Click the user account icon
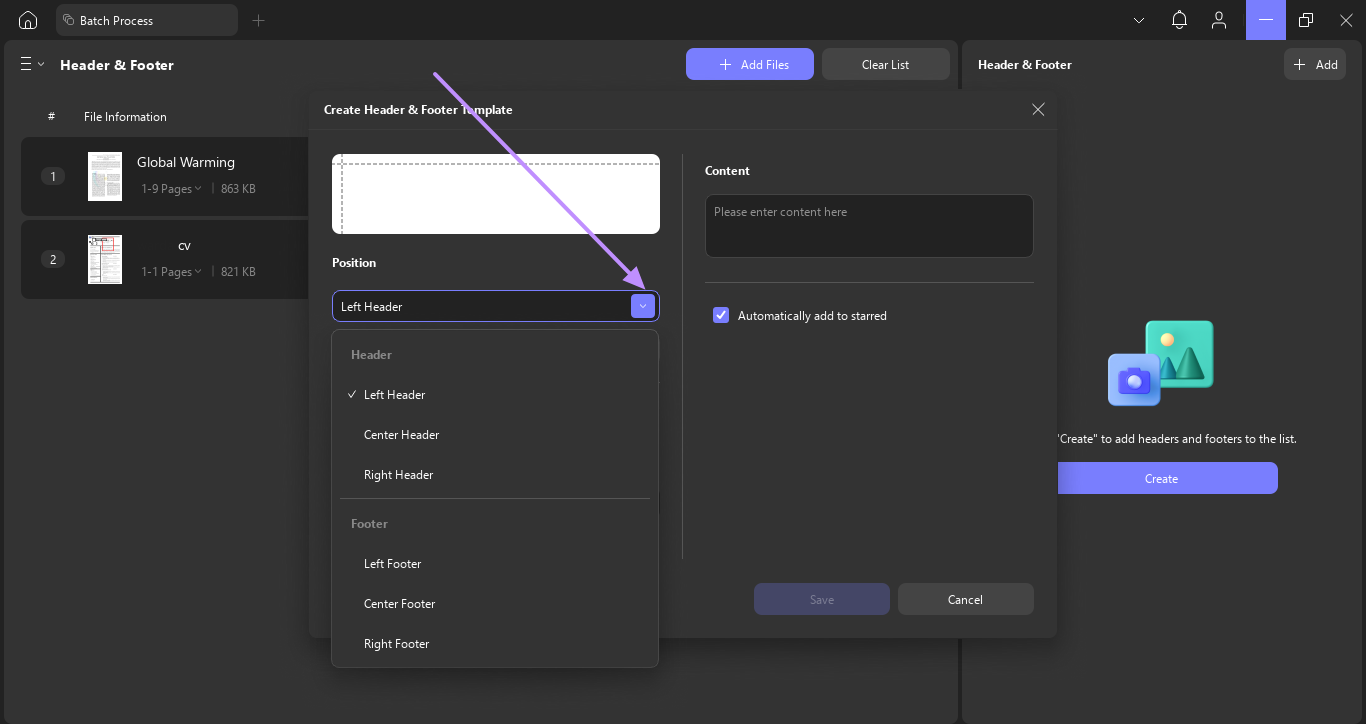Screen dimensions: 1366x724 pyautogui.click(x=1219, y=19)
